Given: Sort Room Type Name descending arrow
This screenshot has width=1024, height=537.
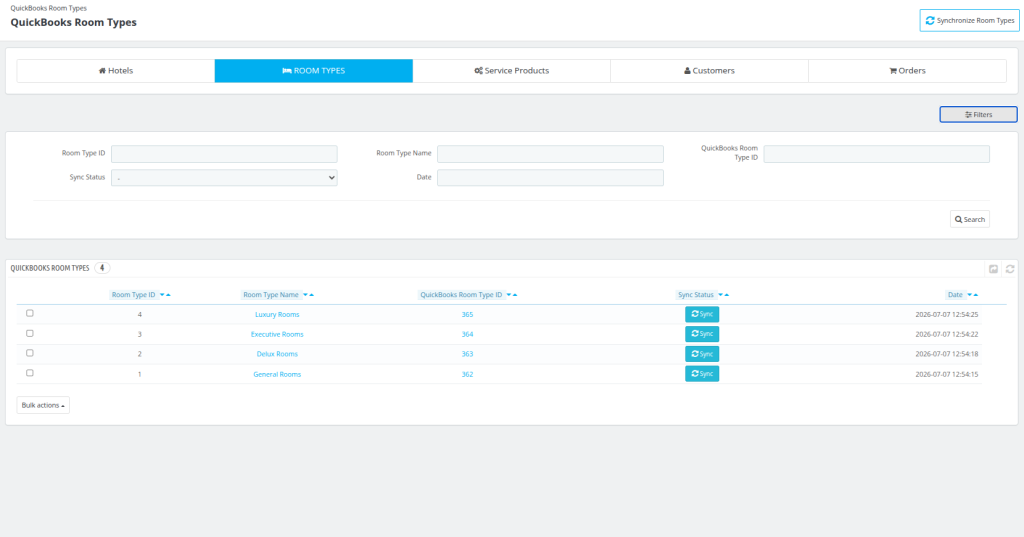Looking at the screenshot, I should click(x=305, y=295).
